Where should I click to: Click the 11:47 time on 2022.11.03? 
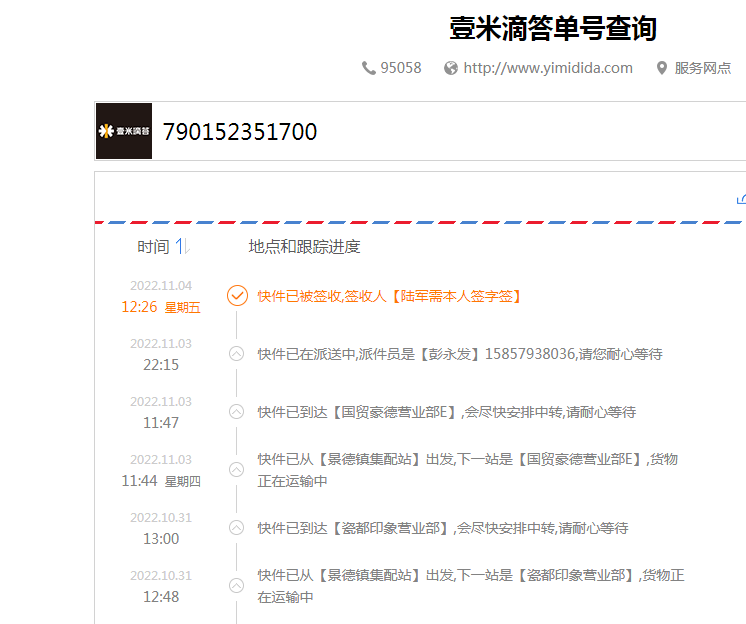click(x=161, y=423)
